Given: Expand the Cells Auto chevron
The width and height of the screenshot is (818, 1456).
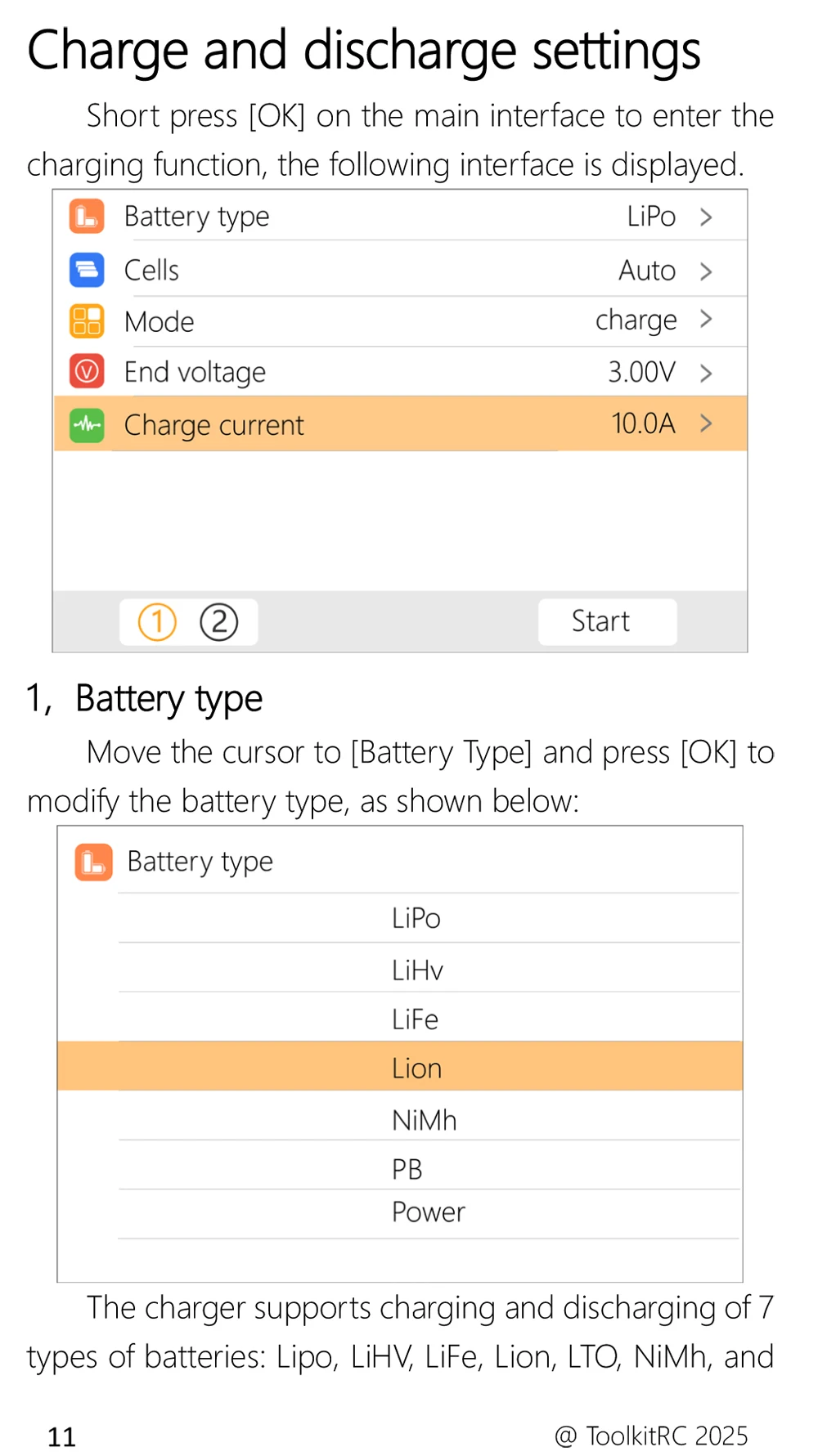Looking at the screenshot, I should pyautogui.click(x=706, y=271).
